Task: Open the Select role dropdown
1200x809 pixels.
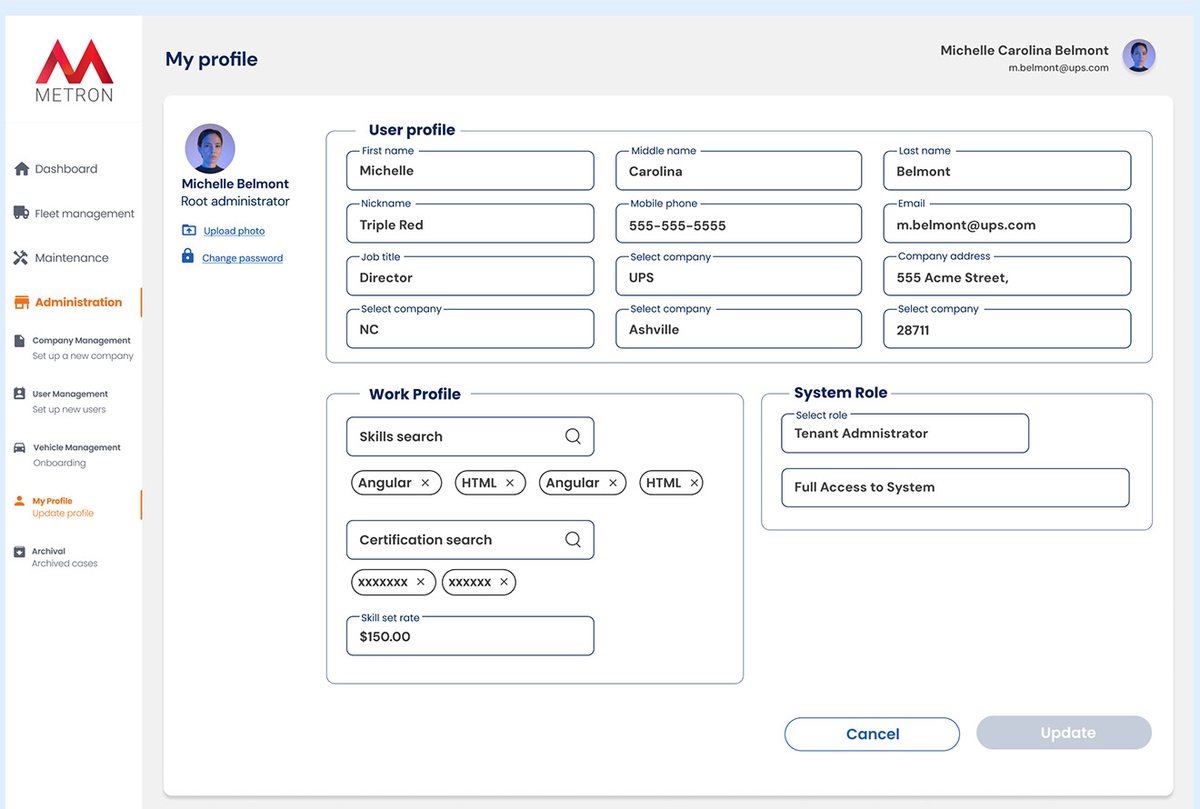Action: (905, 433)
